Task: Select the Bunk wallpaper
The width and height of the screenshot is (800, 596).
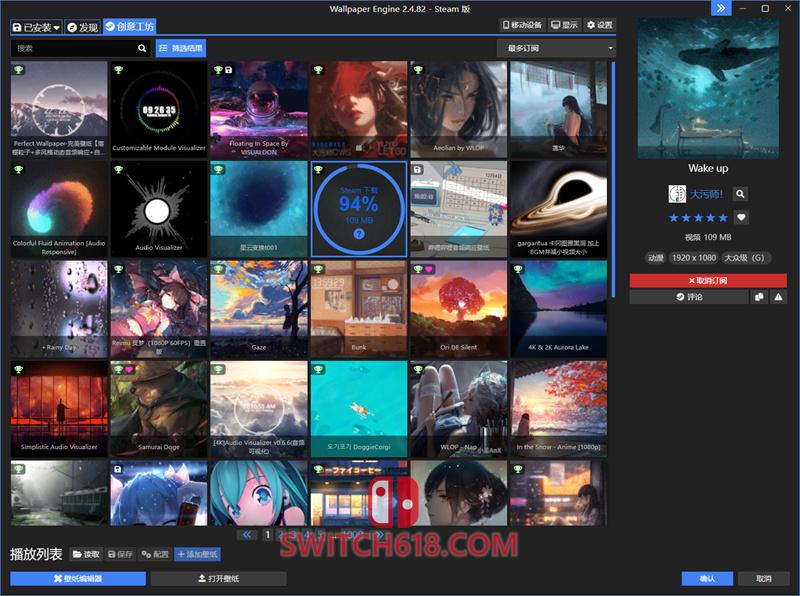Action: click(x=359, y=309)
